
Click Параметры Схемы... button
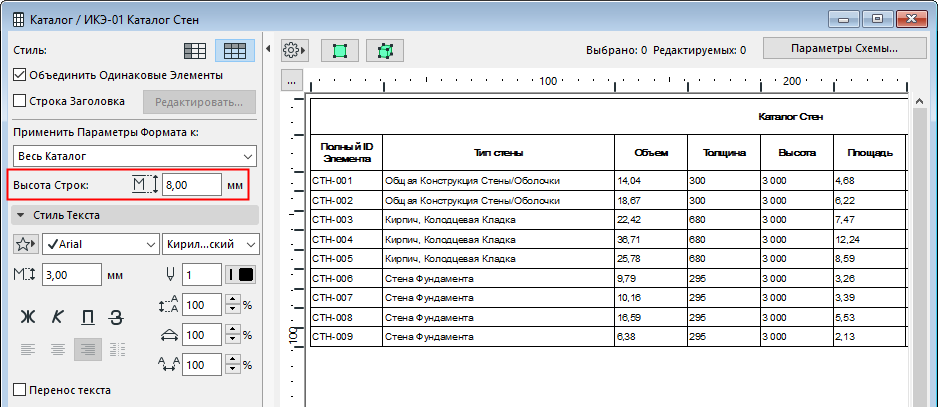844,48
